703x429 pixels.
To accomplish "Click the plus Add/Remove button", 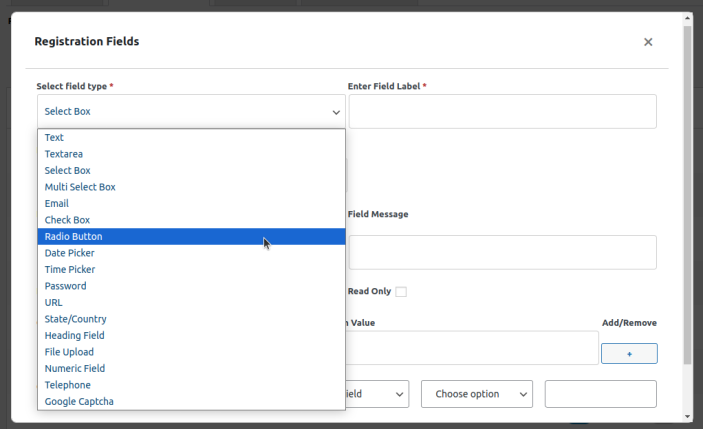I will tap(629, 354).
